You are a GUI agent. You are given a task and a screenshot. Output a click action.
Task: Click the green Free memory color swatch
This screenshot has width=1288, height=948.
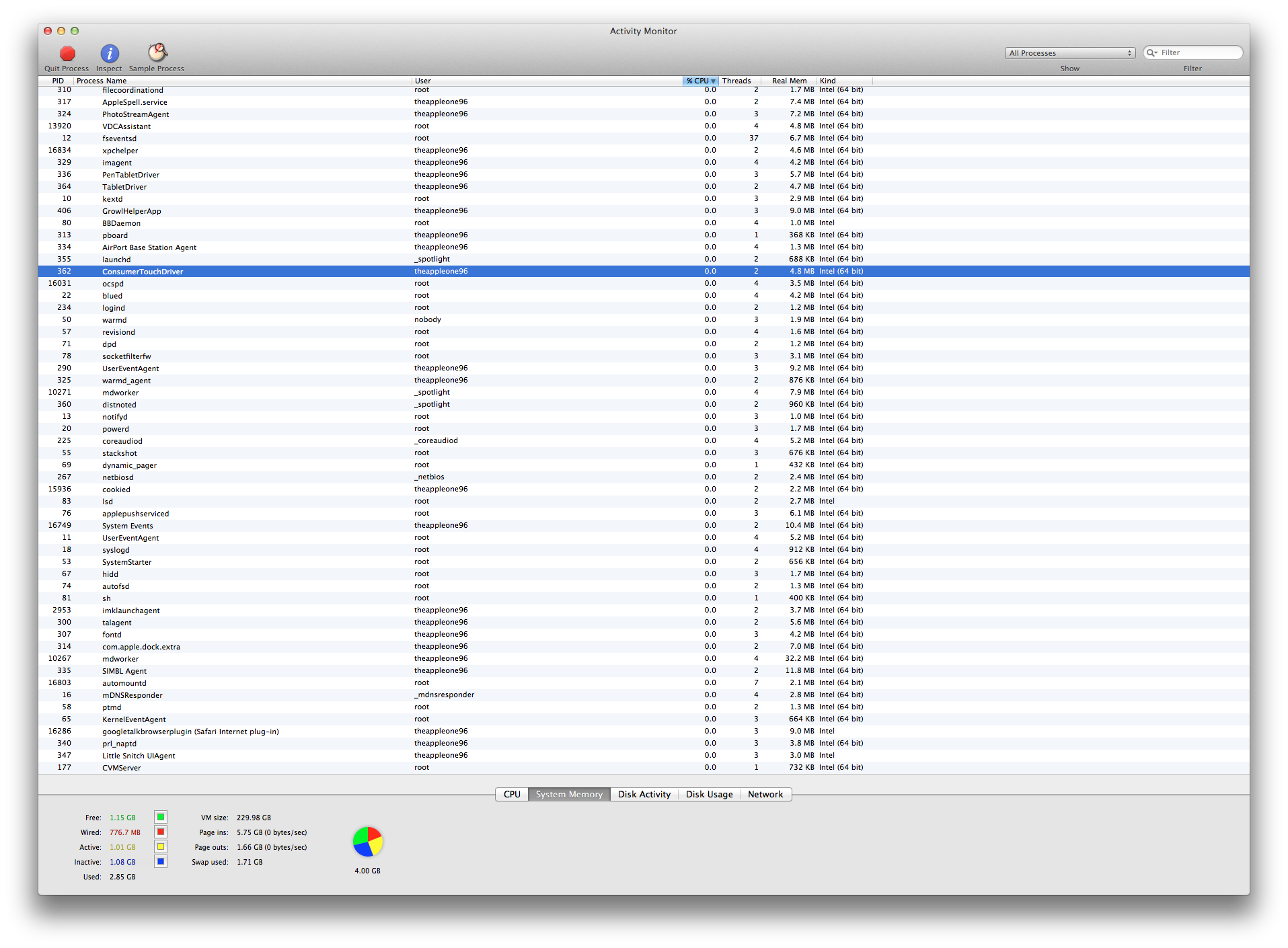point(161,818)
